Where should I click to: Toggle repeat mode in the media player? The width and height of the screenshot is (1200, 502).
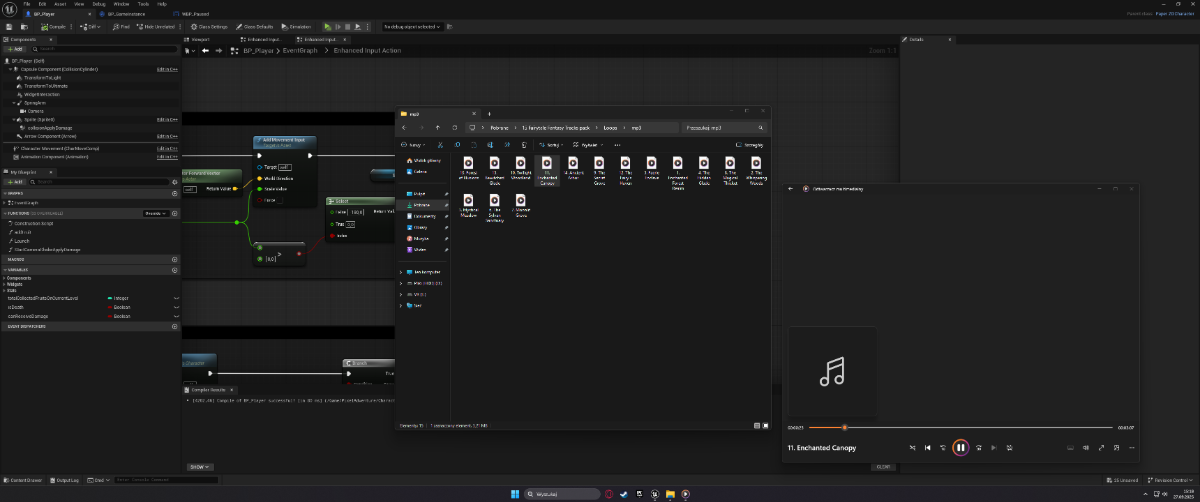coord(1010,447)
